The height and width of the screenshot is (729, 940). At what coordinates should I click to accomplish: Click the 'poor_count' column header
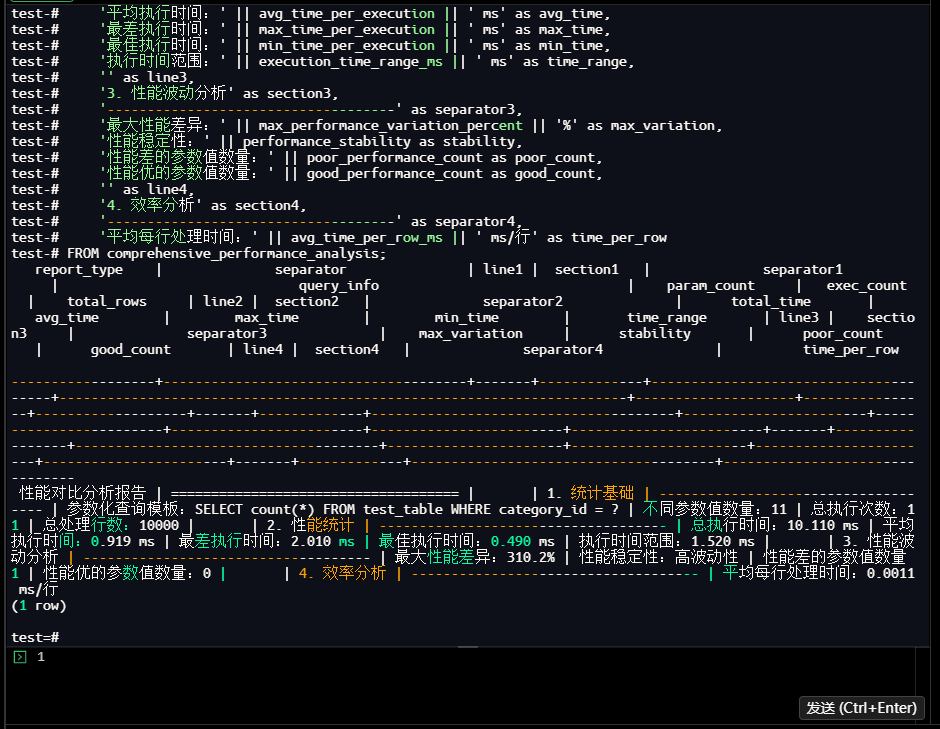[842, 333]
